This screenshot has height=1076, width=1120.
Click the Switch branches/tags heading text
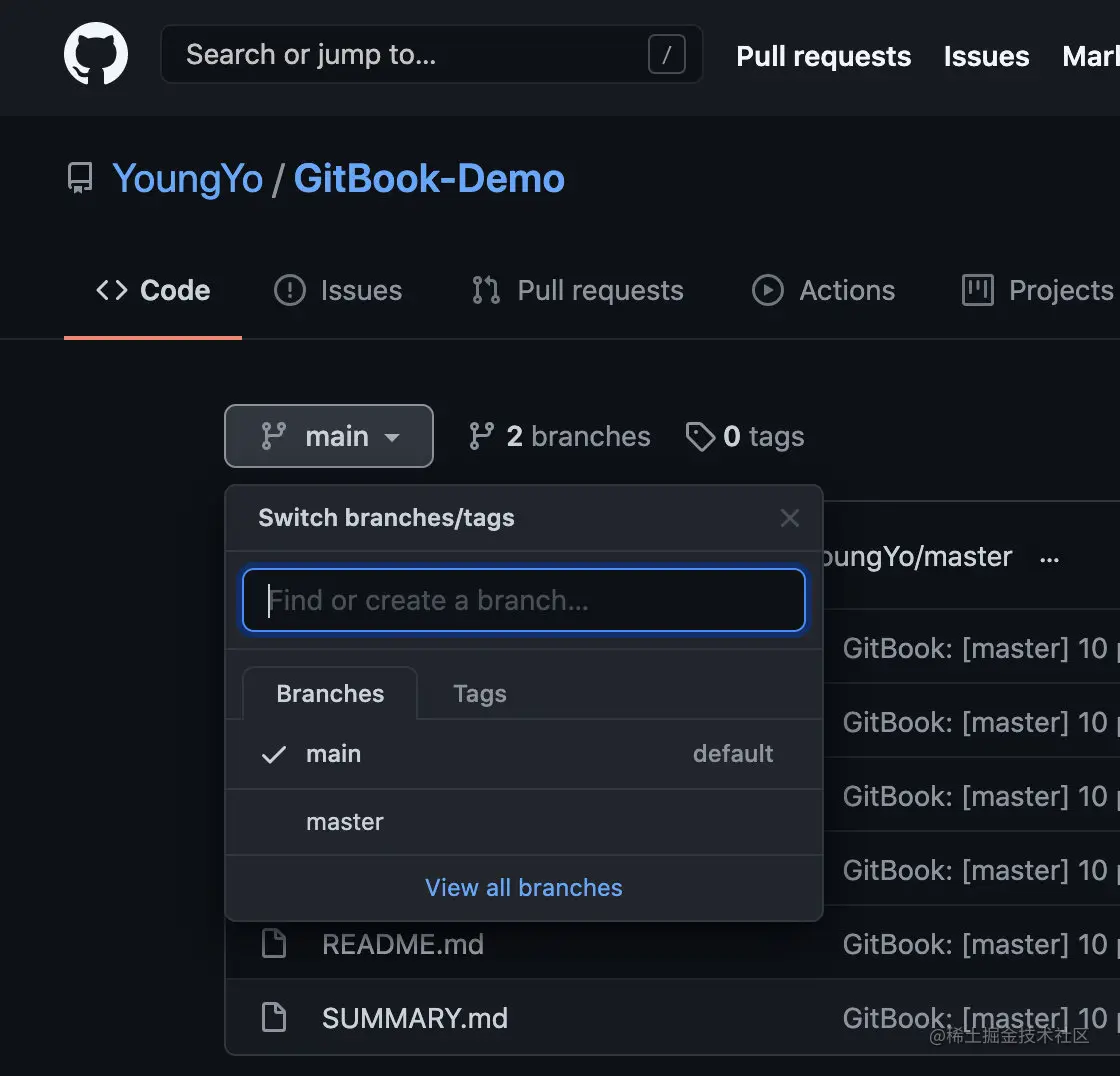tap(386, 517)
